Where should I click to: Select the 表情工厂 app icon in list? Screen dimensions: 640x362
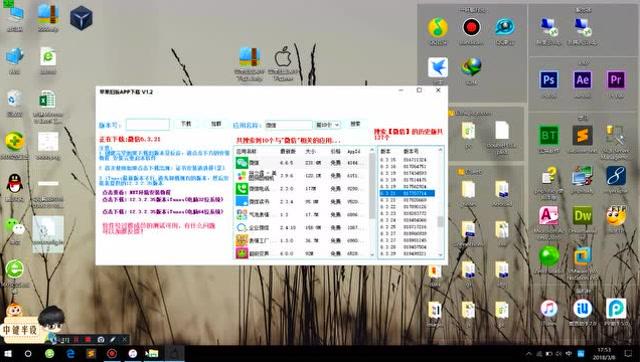242,240
